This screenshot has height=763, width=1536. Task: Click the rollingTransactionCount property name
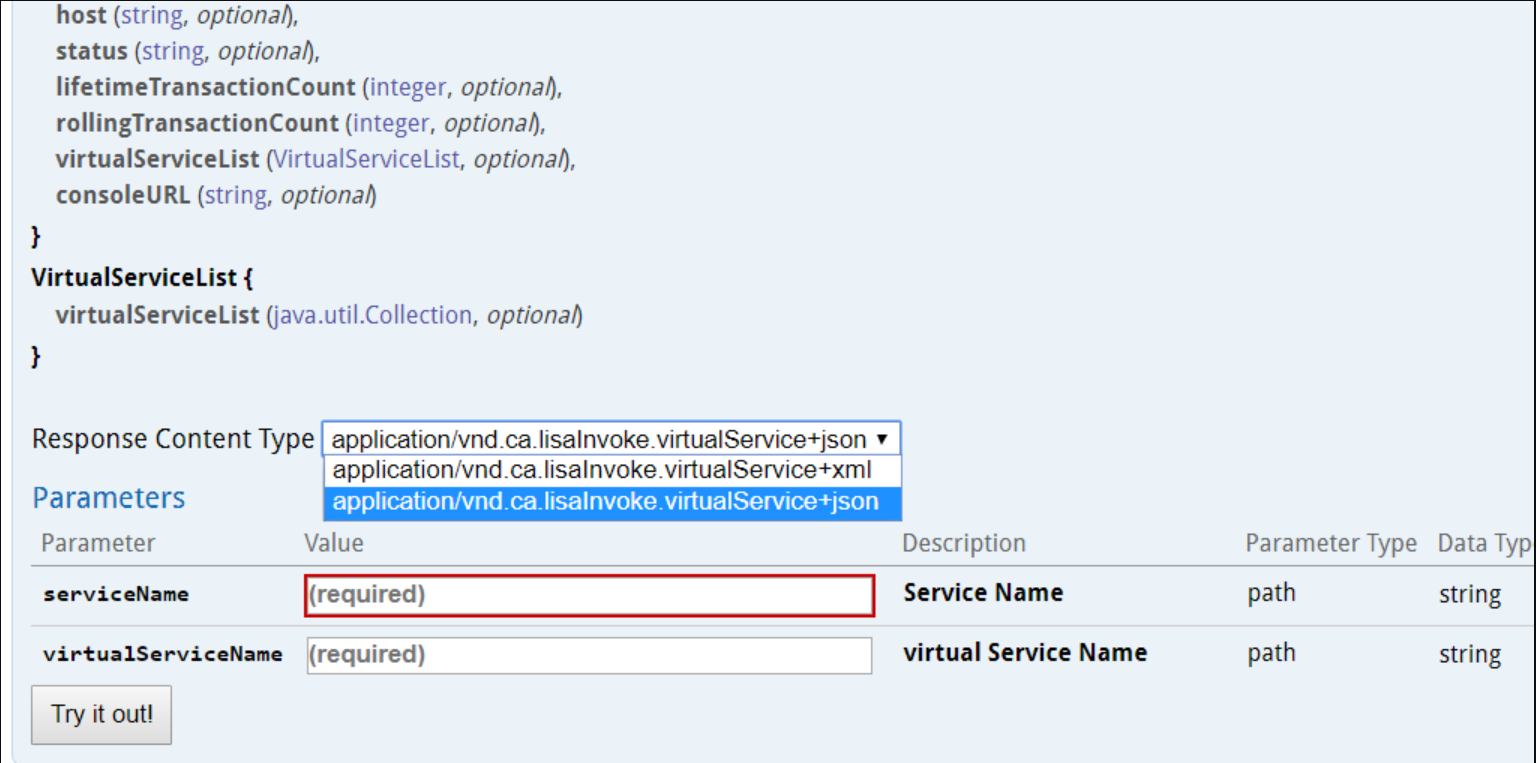[x=197, y=123]
